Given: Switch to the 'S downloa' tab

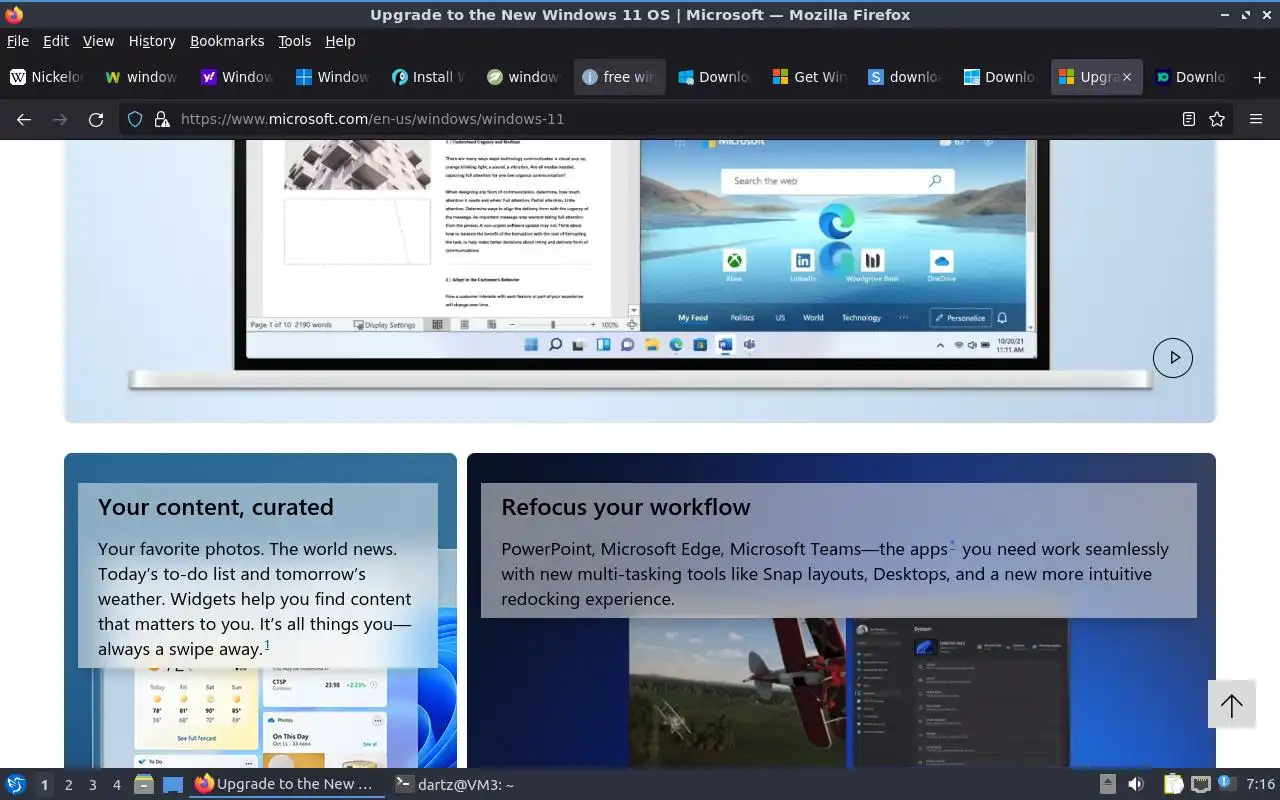Looking at the screenshot, I should click(906, 77).
